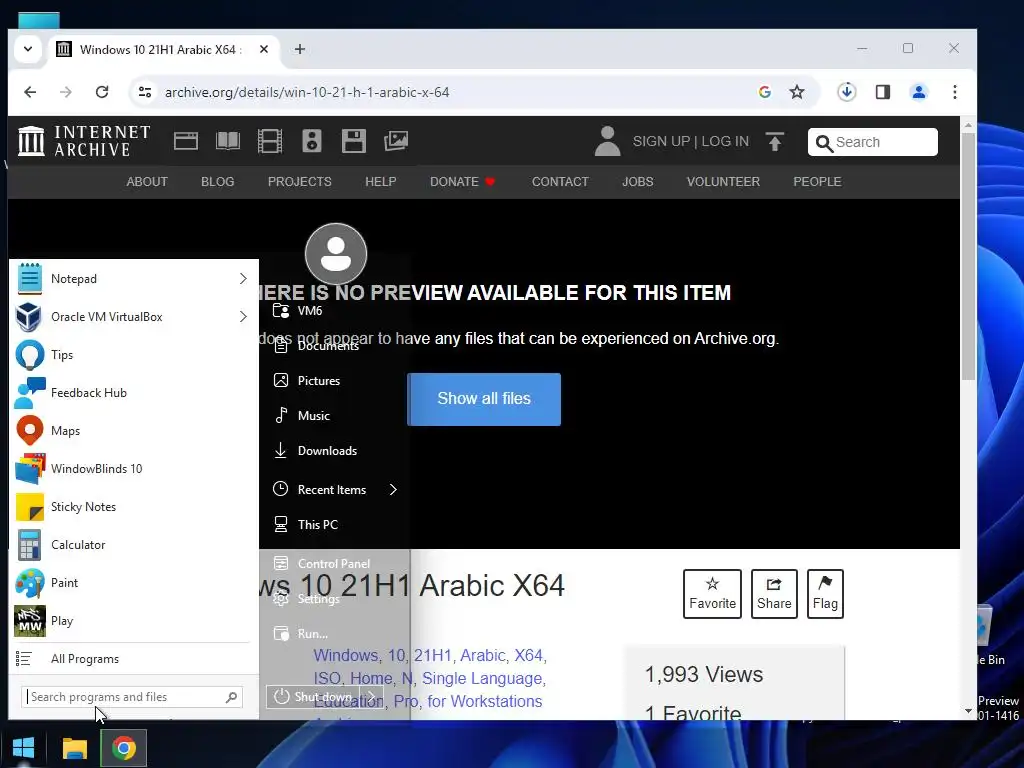The image size is (1024, 768).
Task: Click the Favorite button
Action: coord(712,594)
